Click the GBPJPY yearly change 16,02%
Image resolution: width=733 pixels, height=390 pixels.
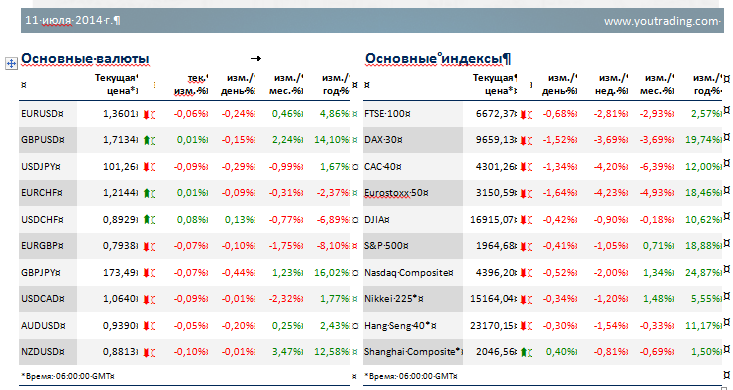coord(331,273)
